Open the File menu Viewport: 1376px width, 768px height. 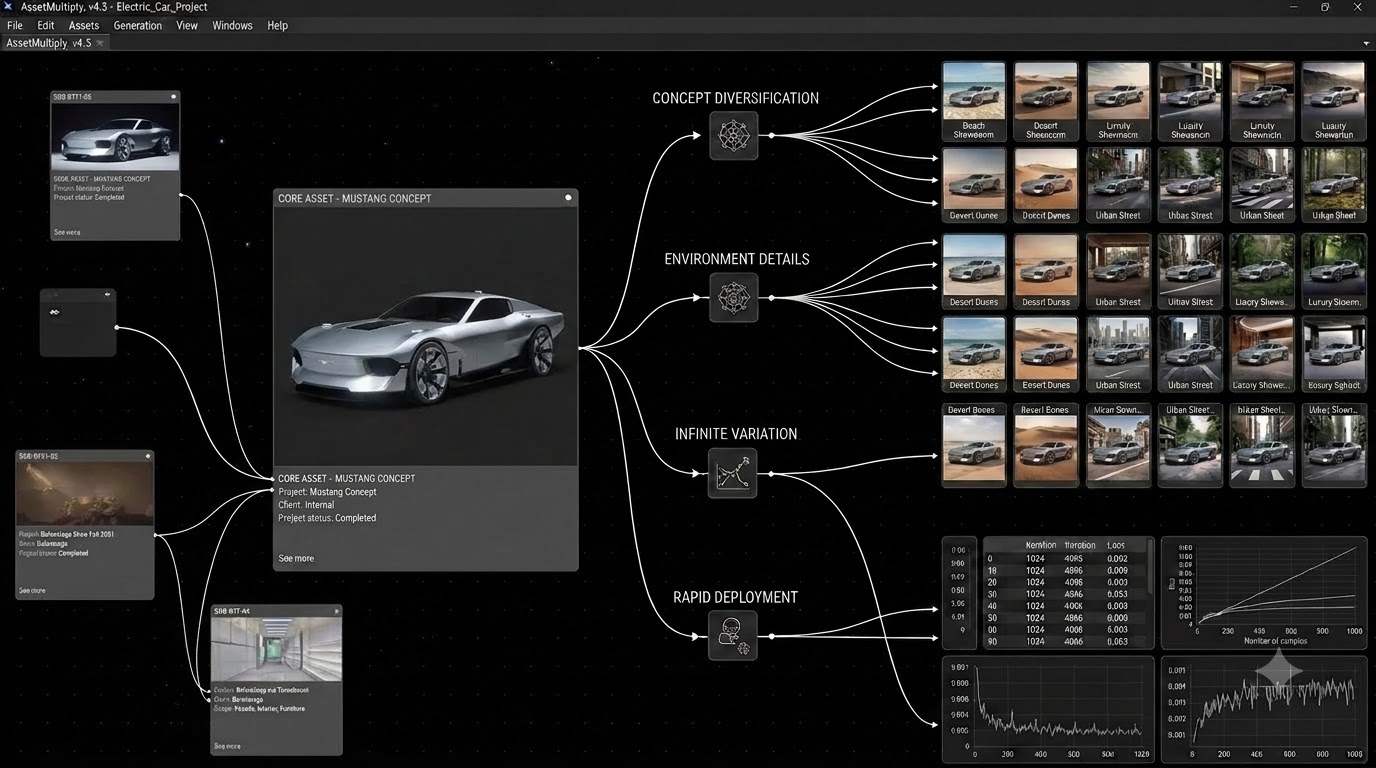pos(14,25)
